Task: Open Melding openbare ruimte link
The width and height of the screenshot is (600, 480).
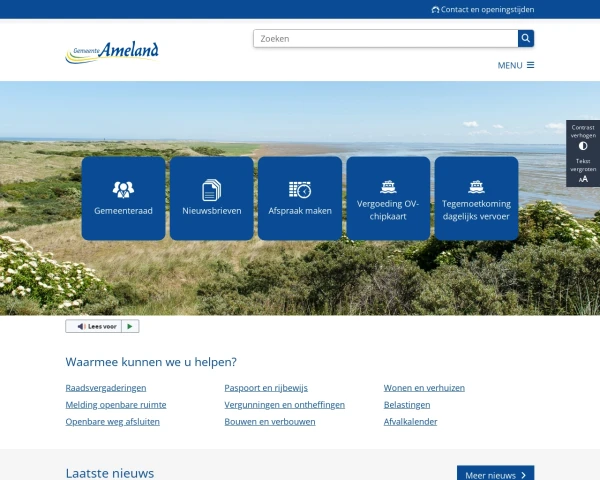Action: click(x=116, y=405)
